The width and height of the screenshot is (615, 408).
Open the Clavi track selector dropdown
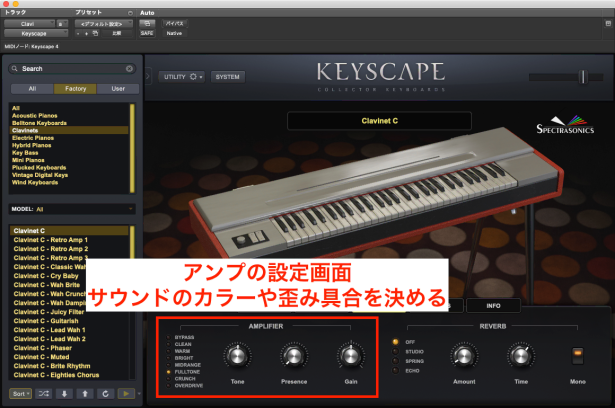coord(29,24)
